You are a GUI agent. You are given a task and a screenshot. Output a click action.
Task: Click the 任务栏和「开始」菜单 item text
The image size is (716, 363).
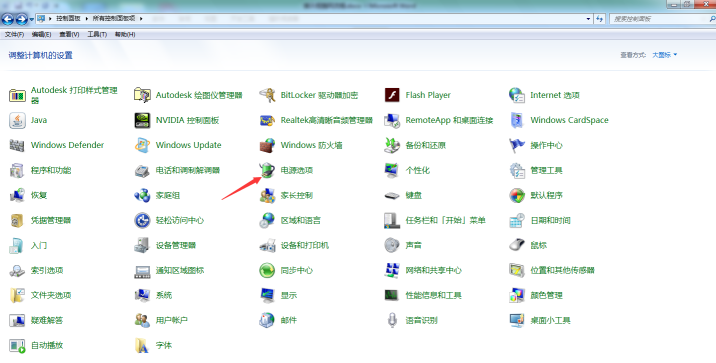tap(446, 221)
